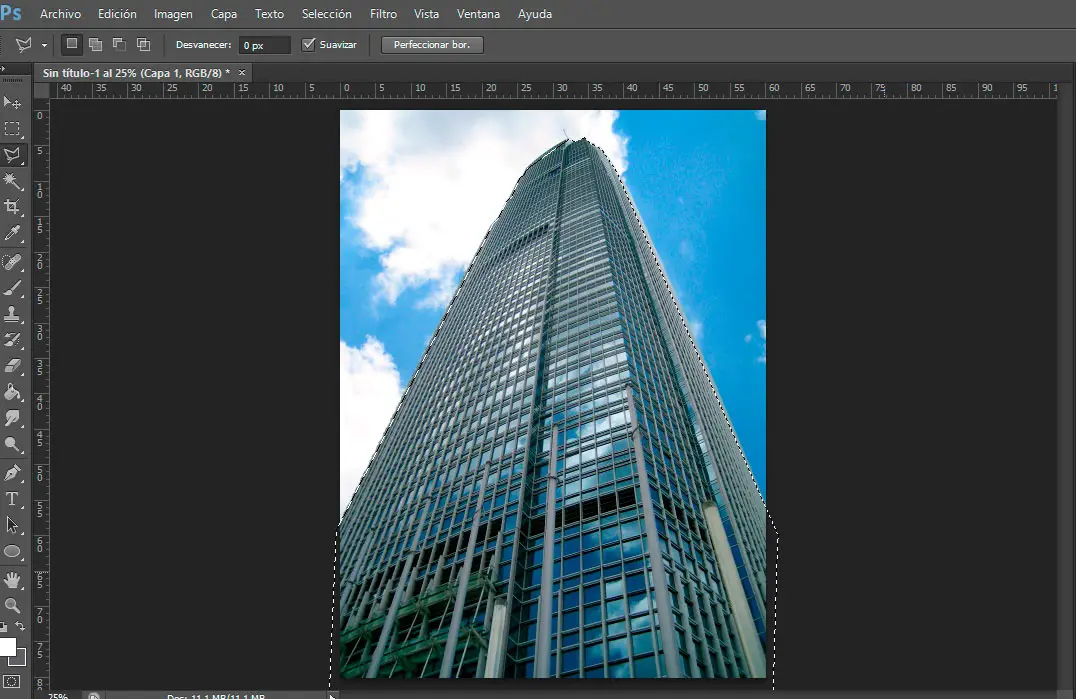This screenshot has width=1076, height=699.
Task: Activate the Crop tool
Action: click(x=13, y=207)
